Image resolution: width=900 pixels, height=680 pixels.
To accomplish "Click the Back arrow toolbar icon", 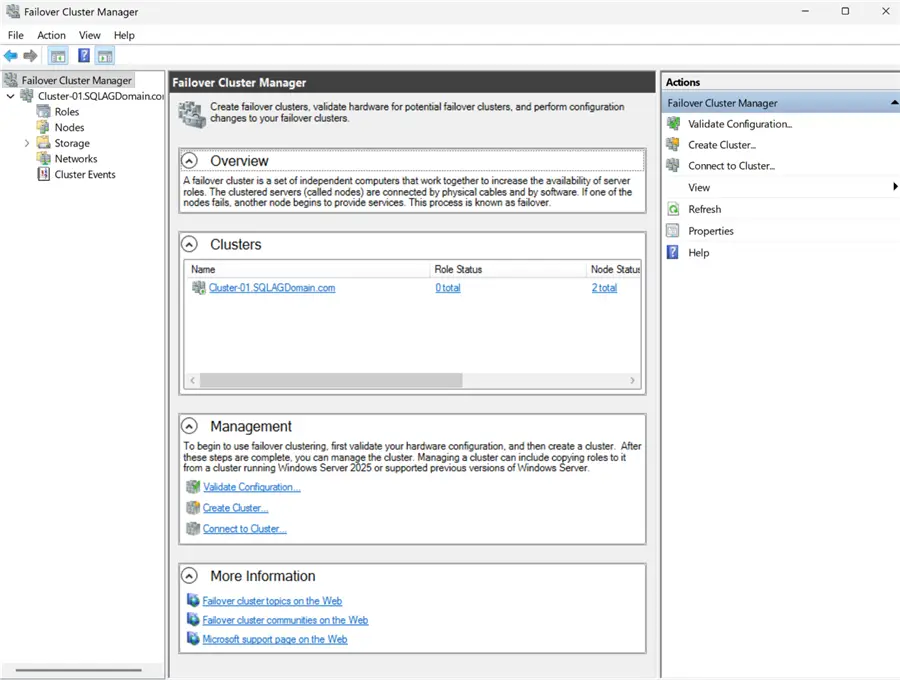I will coord(10,56).
